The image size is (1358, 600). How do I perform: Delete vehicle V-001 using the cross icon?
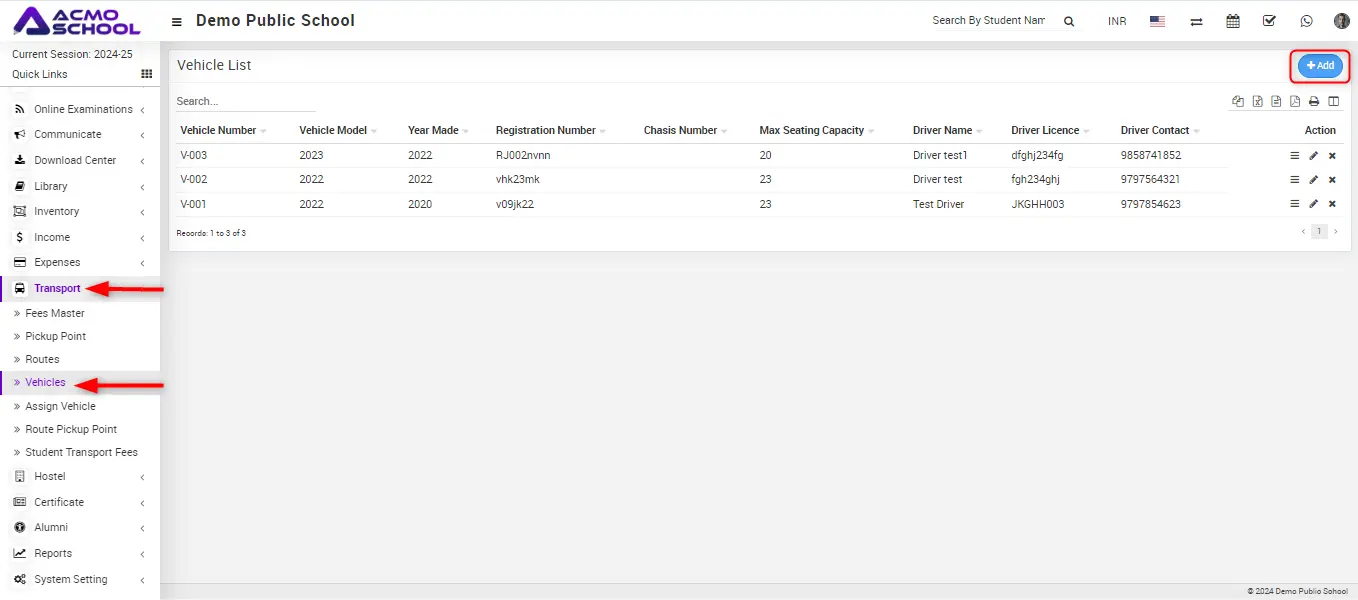[1332, 204]
